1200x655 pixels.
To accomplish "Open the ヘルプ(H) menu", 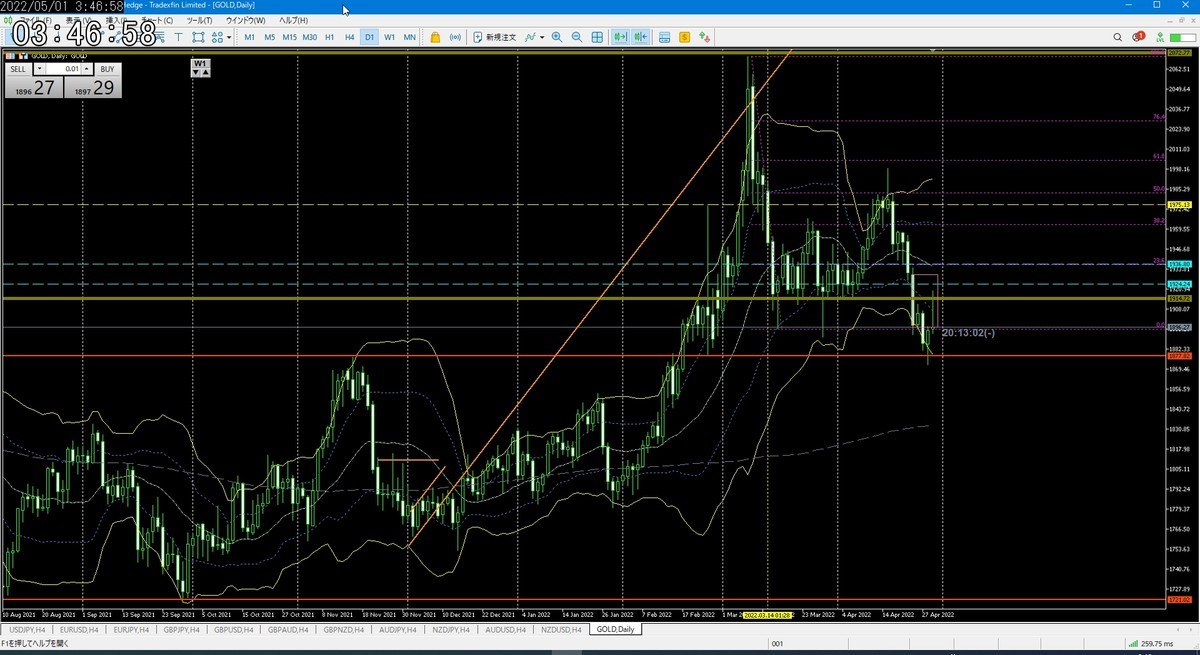I will (x=293, y=20).
